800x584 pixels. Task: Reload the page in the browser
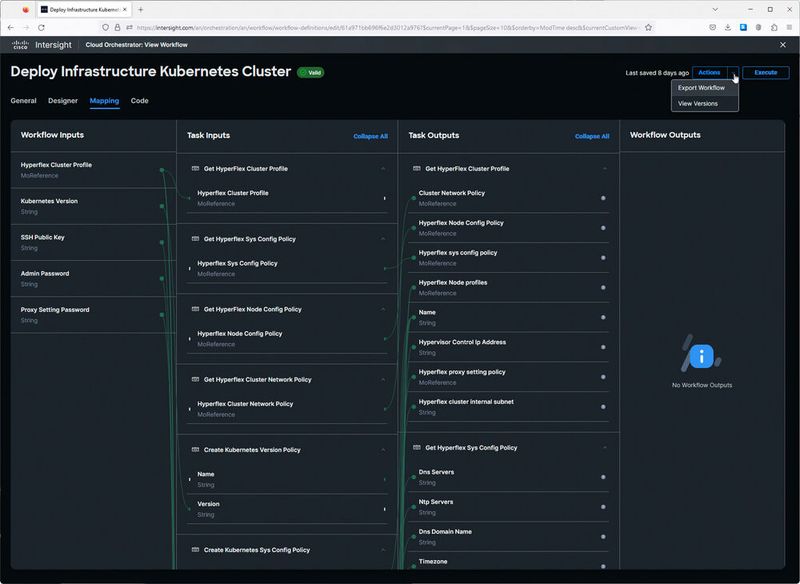41,28
